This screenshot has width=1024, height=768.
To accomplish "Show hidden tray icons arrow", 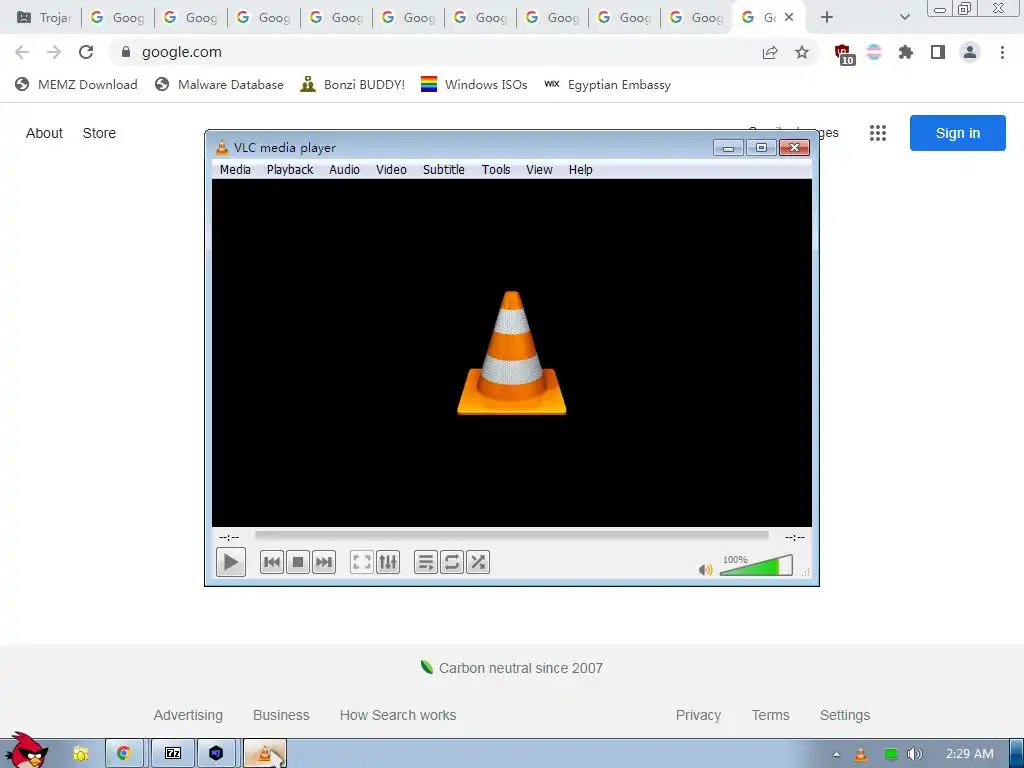I will point(836,754).
